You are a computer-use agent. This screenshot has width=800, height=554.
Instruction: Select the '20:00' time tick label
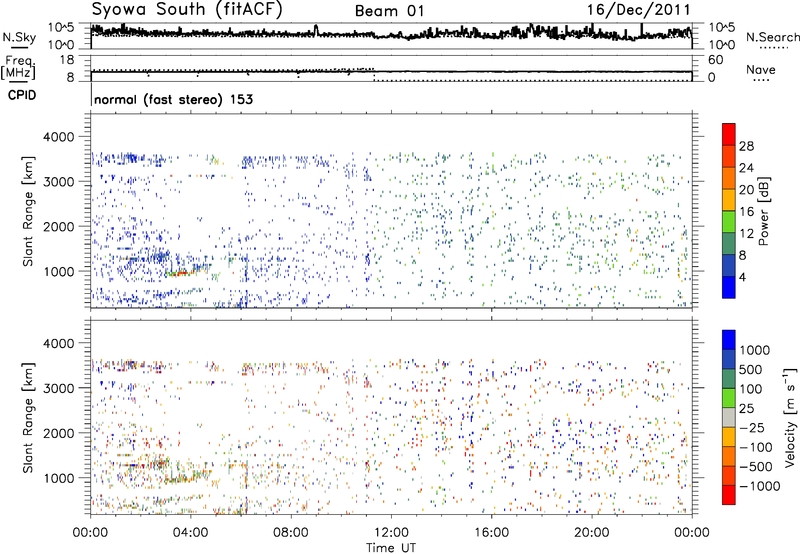tap(591, 532)
